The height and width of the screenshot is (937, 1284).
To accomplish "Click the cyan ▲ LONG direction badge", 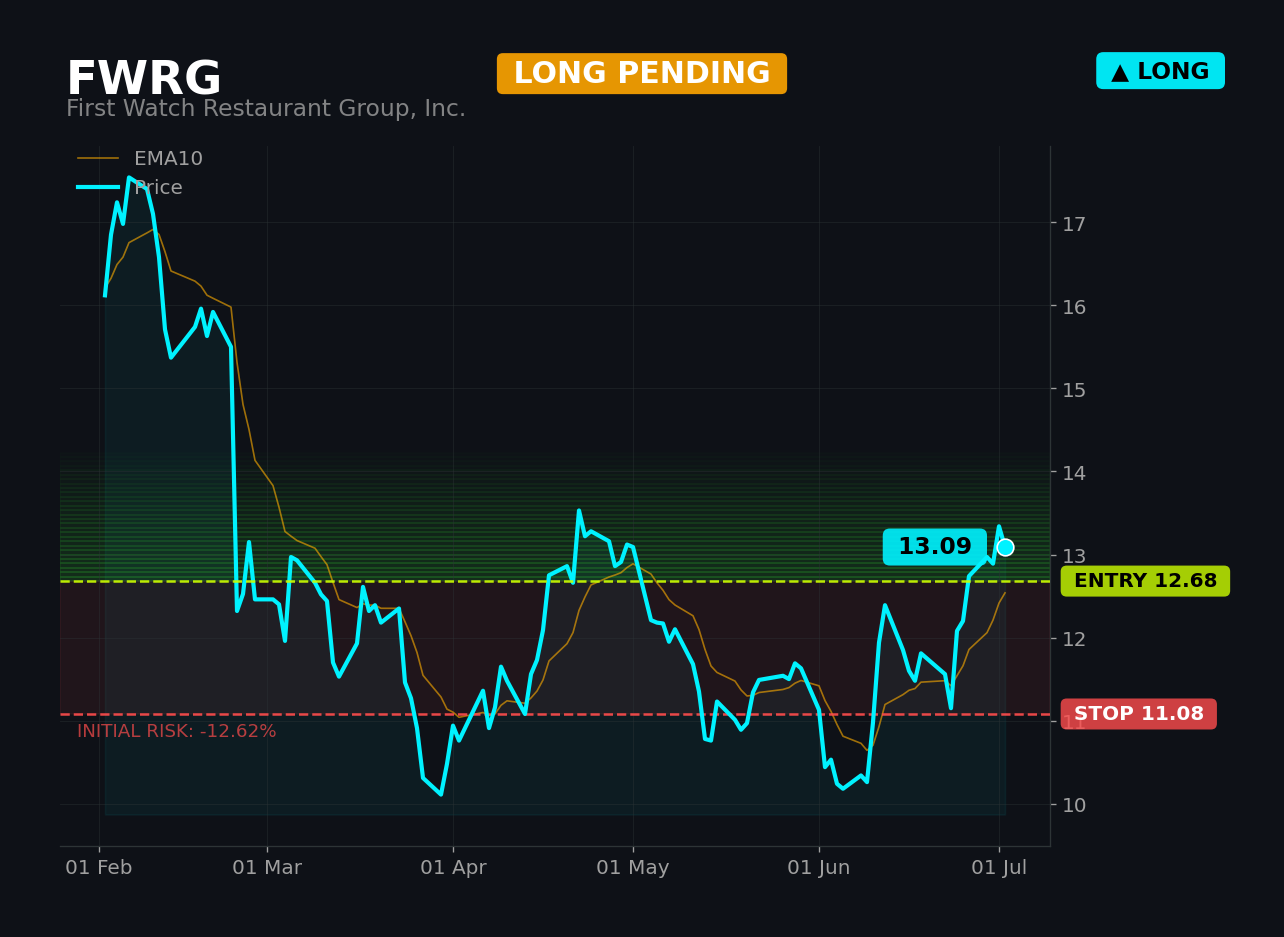I will (1160, 71).
